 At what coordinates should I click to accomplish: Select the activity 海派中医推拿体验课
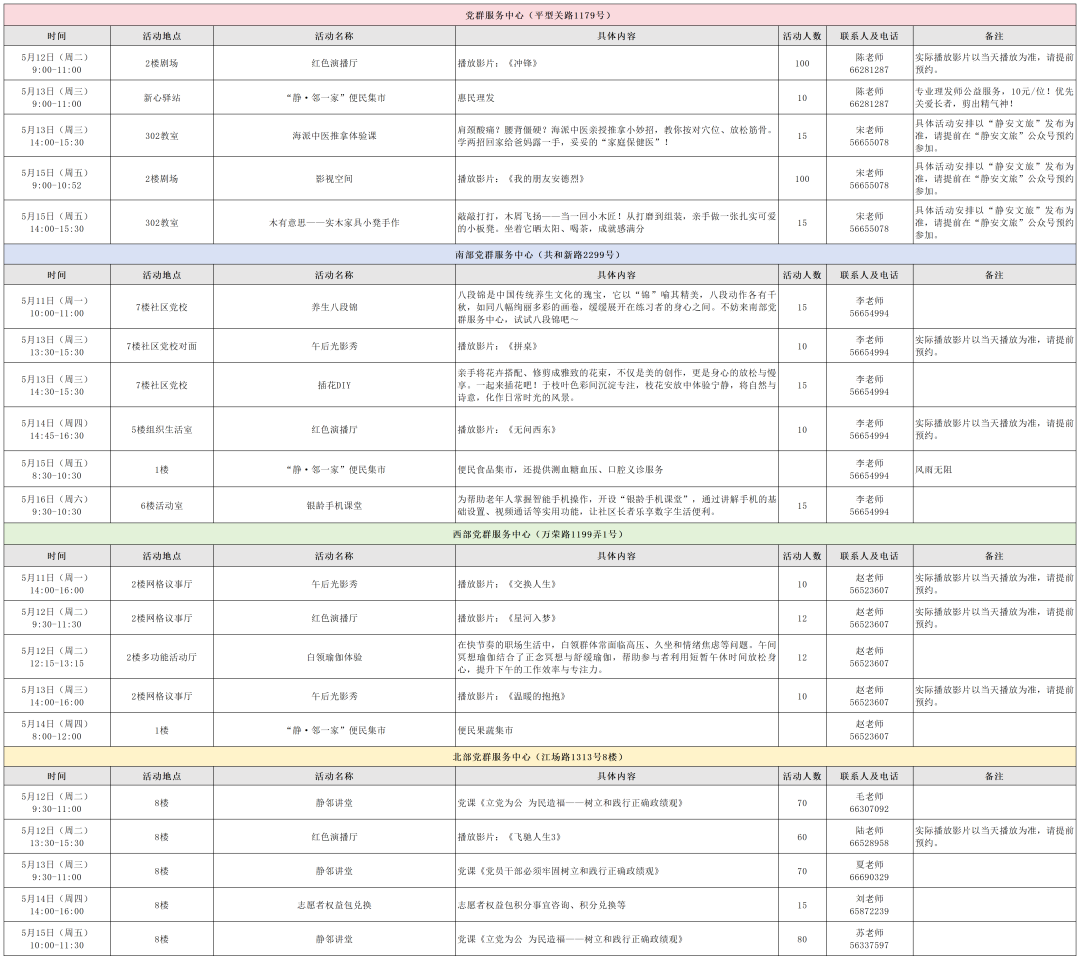[x=334, y=136]
